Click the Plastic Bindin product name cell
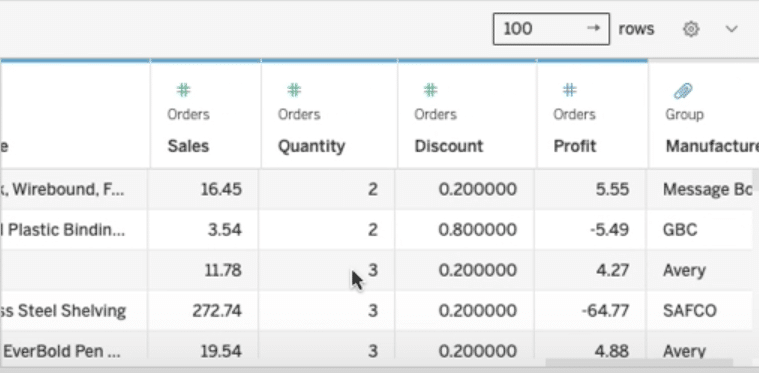759x373 pixels. click(x=75, y=230)
